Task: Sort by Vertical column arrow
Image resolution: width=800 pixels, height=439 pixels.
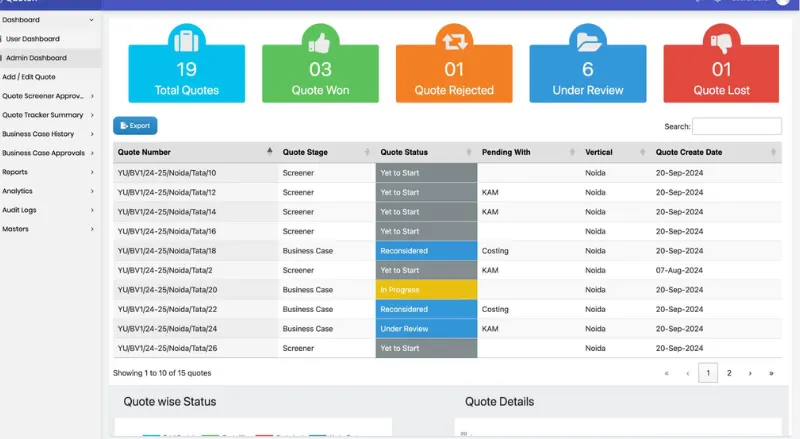Action: 642,152
